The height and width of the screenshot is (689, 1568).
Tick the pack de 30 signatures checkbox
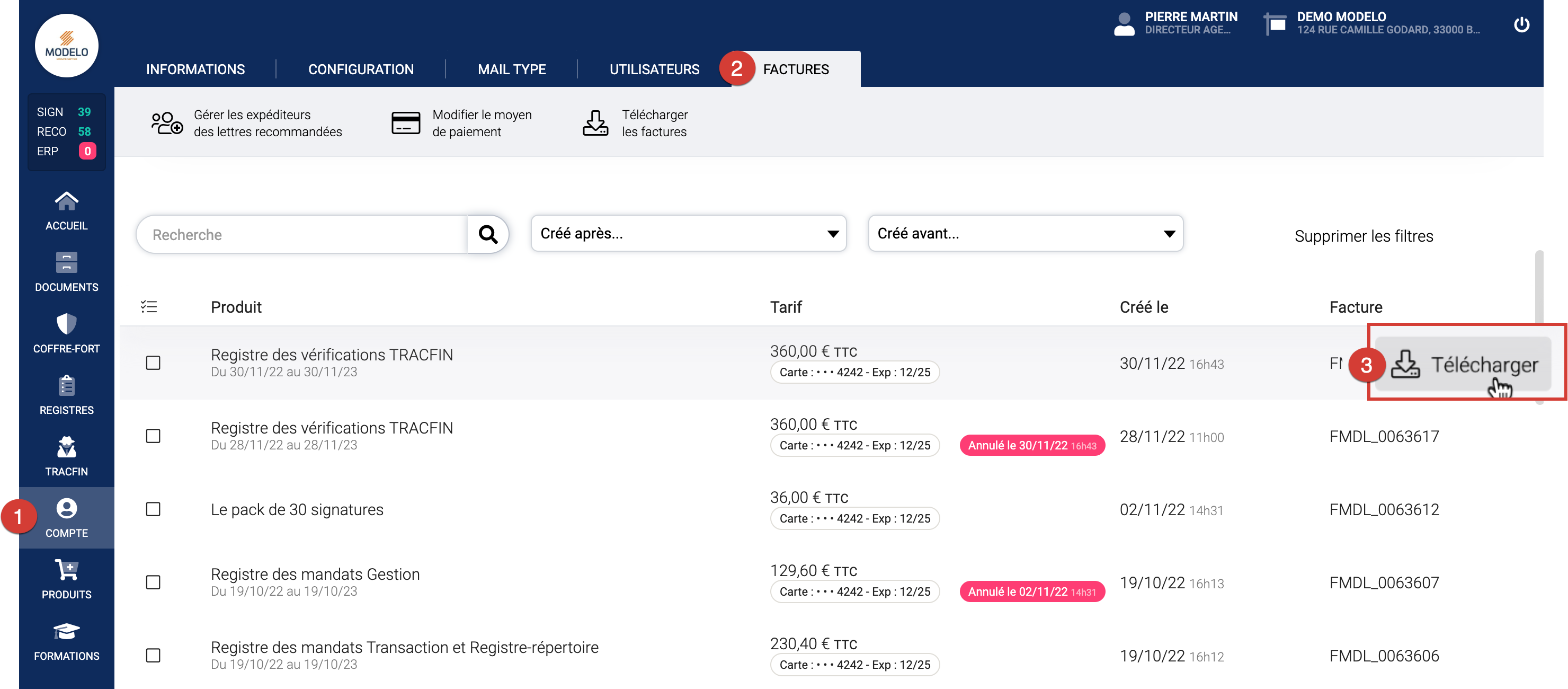tap(154, 509)
